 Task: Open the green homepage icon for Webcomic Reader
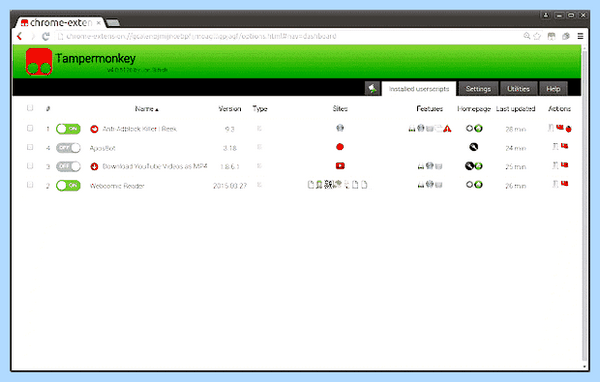[x=478, y=184]
